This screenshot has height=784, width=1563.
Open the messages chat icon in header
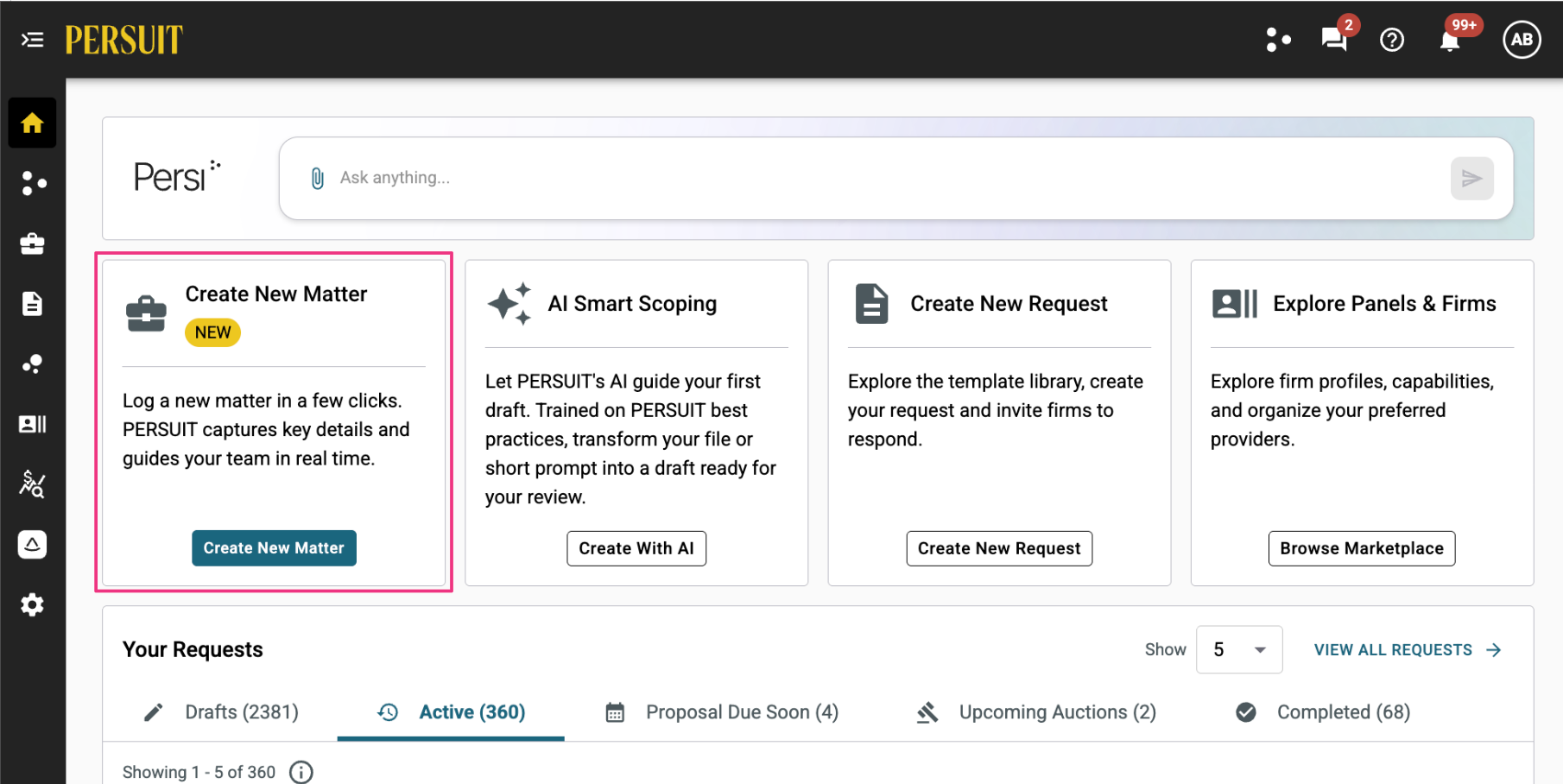pos(1334,40)
